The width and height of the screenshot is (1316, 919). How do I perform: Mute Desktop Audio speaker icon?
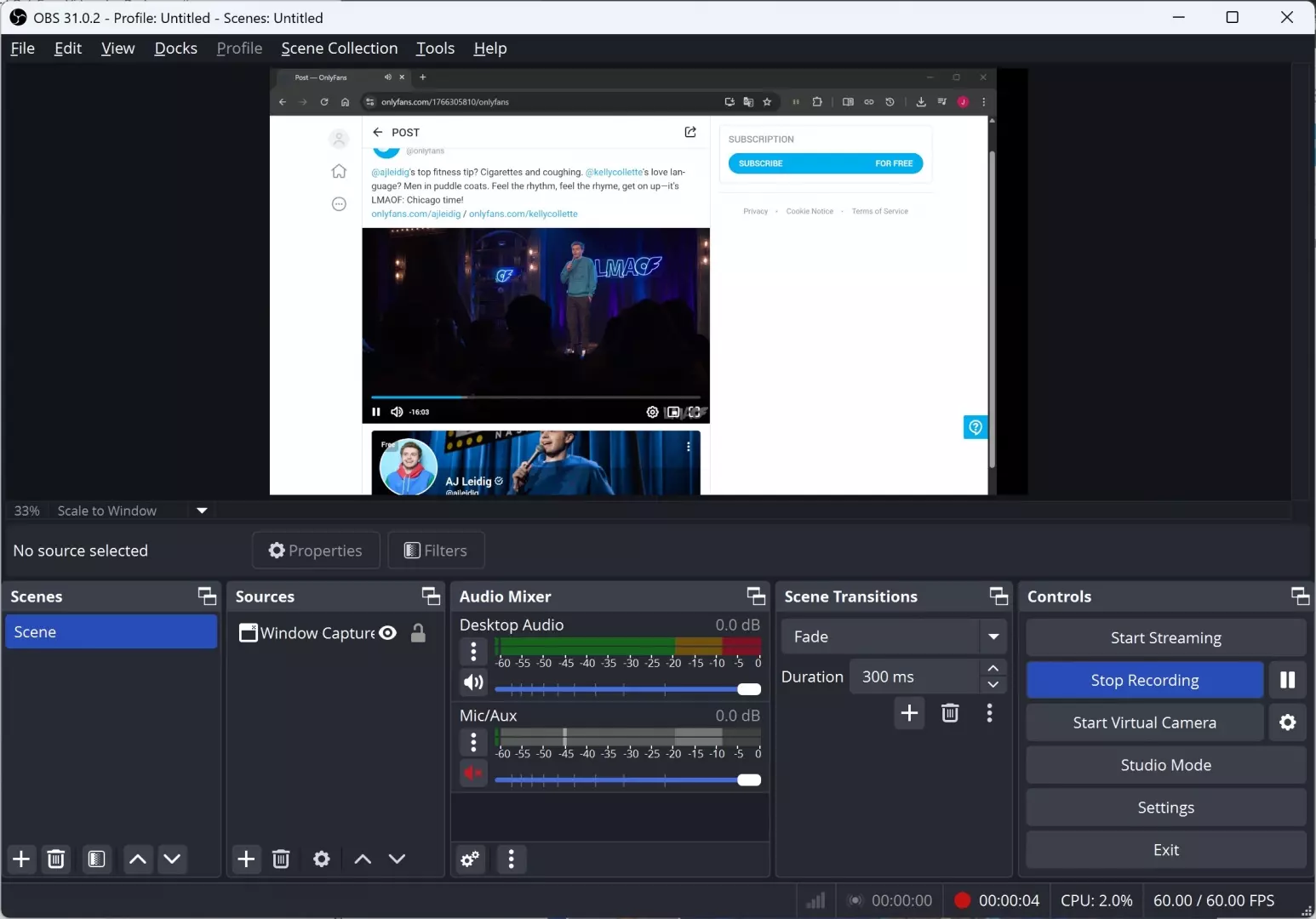473,682
